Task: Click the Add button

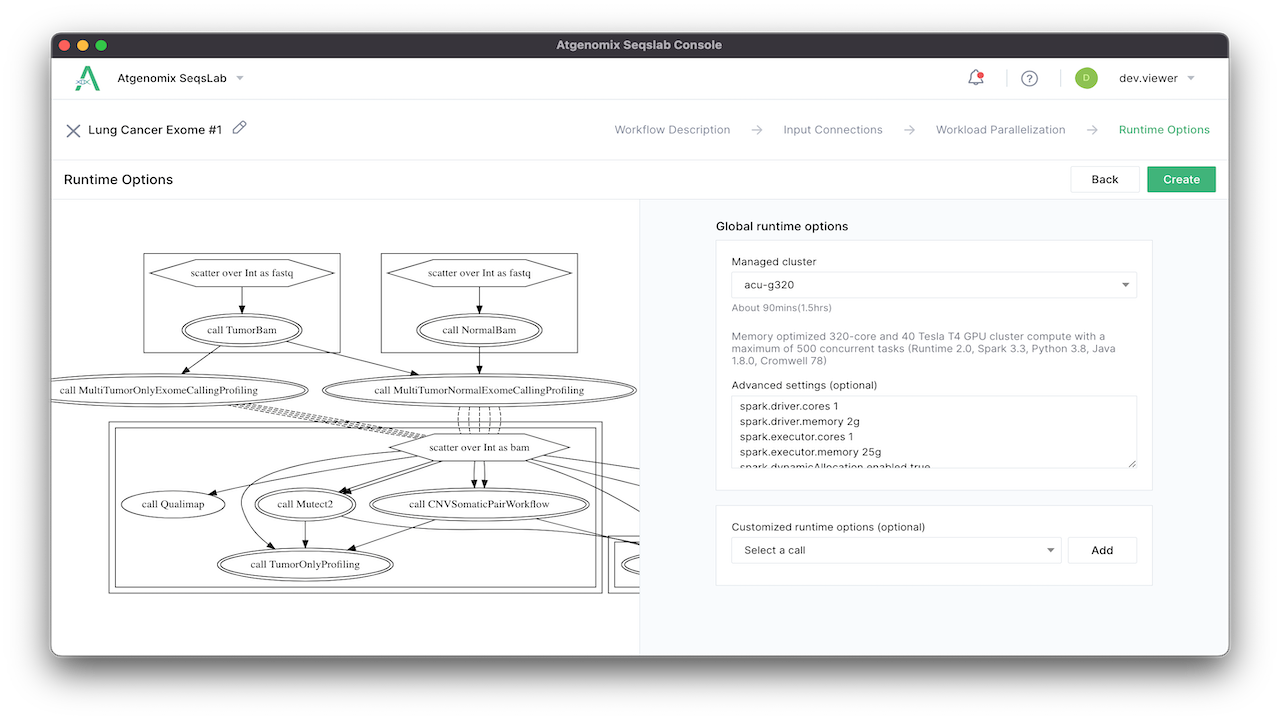Action: (1102, 550)
